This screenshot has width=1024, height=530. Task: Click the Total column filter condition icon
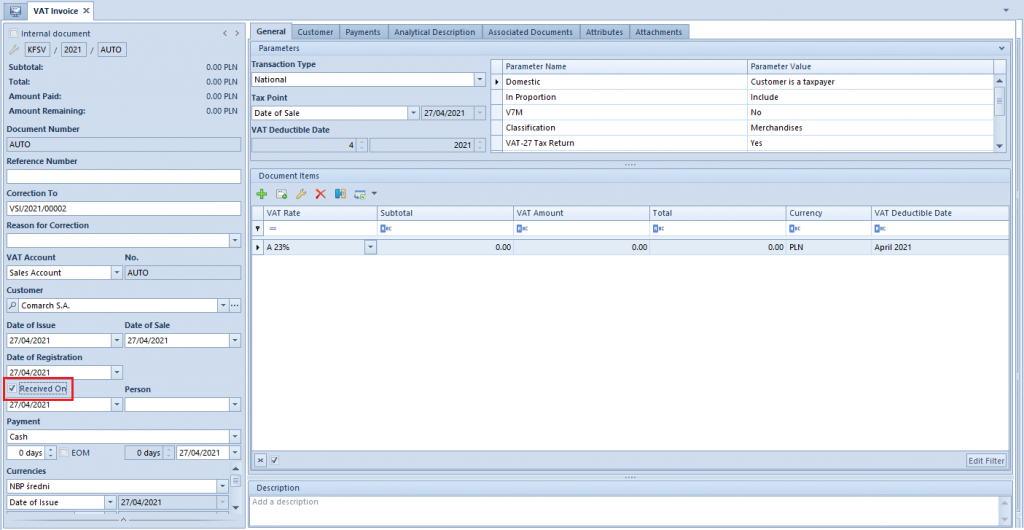tap(658, 229)
